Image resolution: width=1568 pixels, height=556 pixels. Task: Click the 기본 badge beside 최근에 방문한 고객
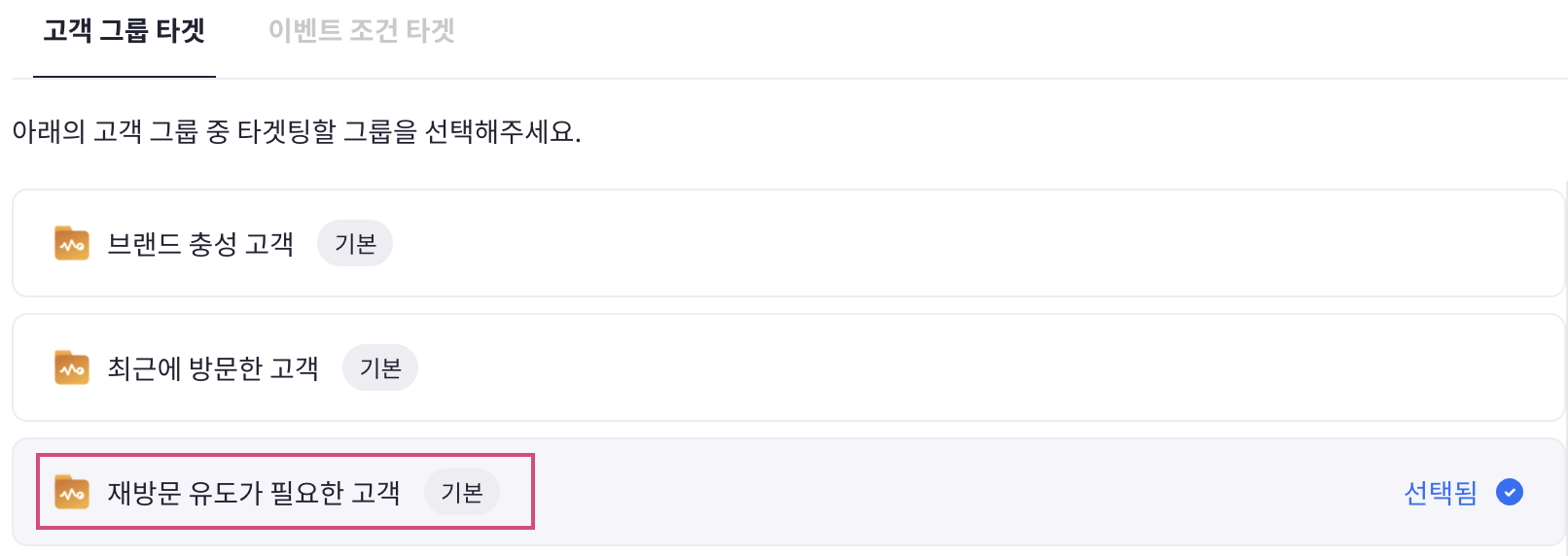(x=380, y=368)
